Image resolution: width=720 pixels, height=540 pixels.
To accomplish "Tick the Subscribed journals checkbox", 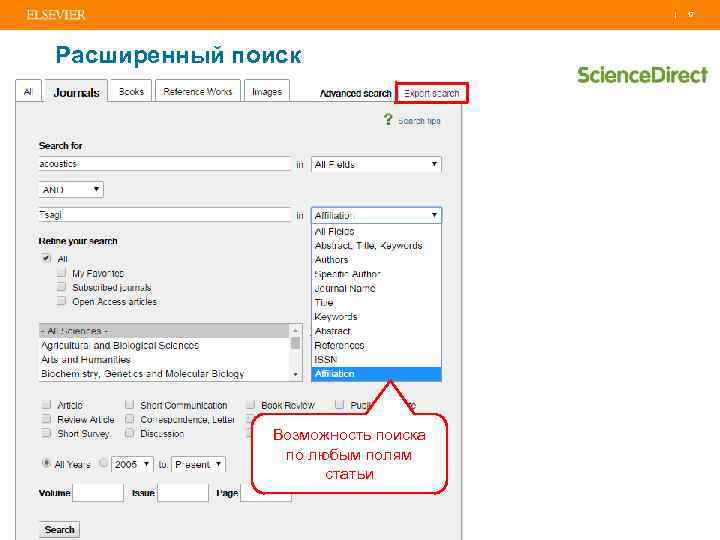I will coord(61,287).
